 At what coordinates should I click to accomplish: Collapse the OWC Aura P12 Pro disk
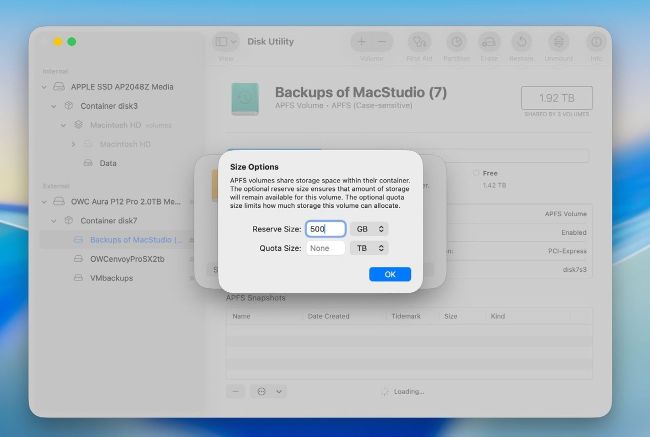(45, 201)
